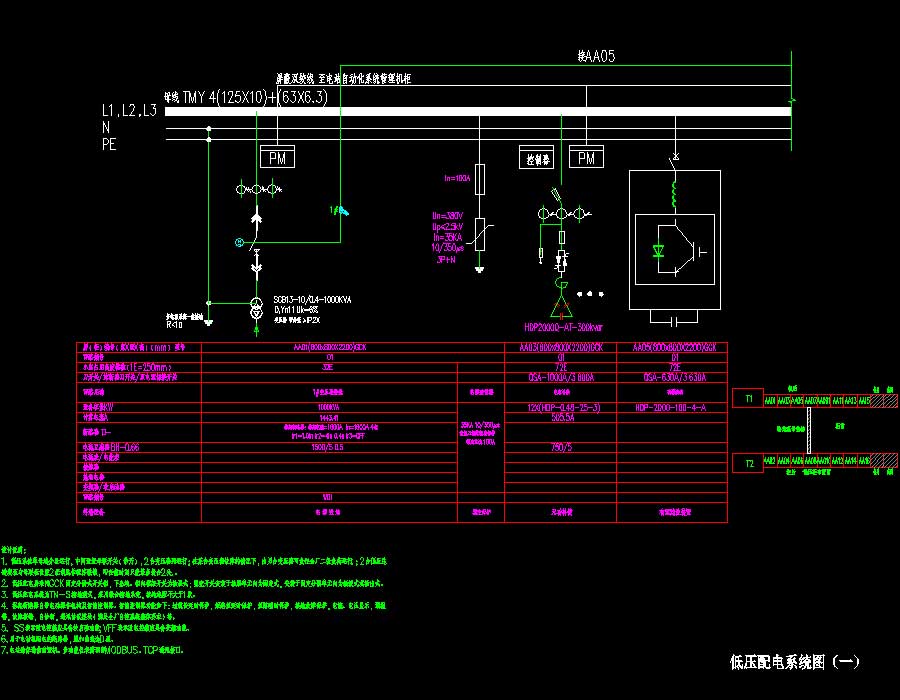Image resolution: width=900 pixels, height=700 pixels.
Task: Click the 505.5A table cell
Action: pyautogui.click(x=562, y=418)
